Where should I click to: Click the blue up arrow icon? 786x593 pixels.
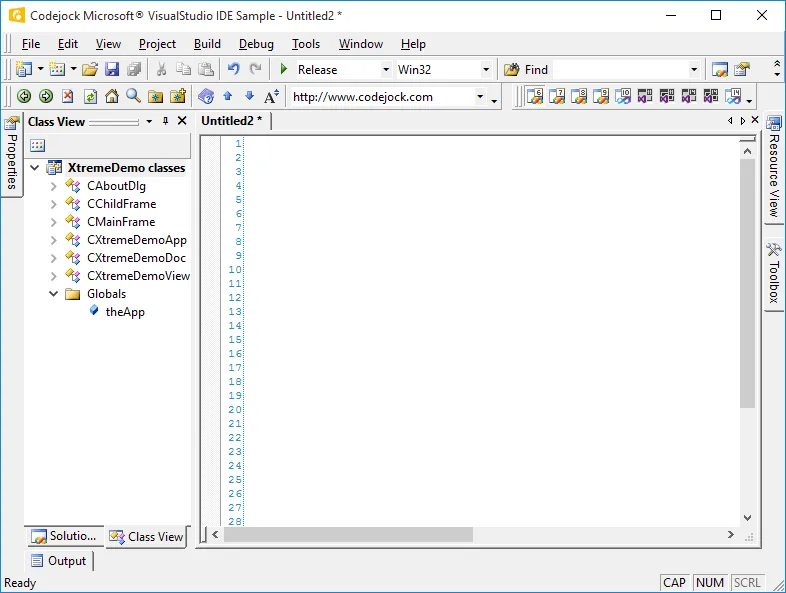pyautogui.click(x=228, y=96)
